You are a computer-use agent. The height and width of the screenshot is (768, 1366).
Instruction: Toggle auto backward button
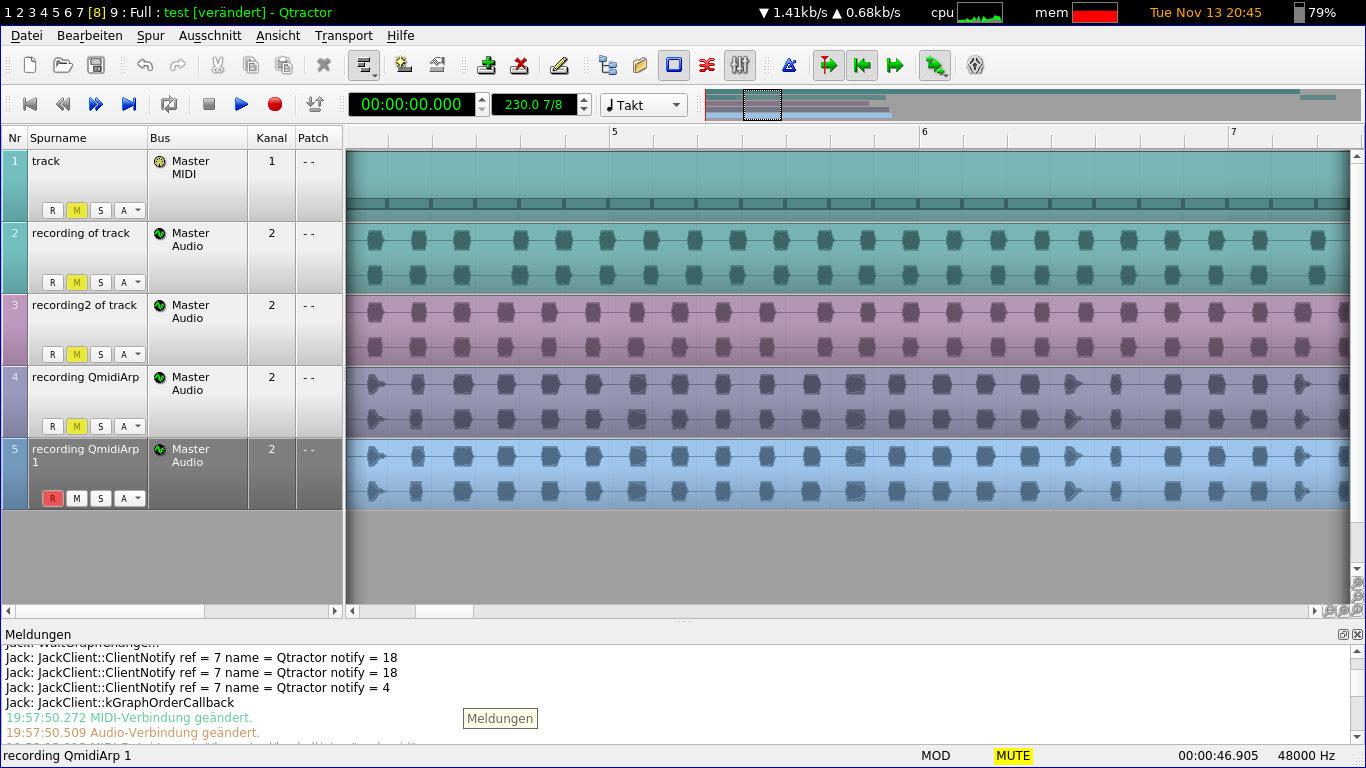click(x=862, y=65)
